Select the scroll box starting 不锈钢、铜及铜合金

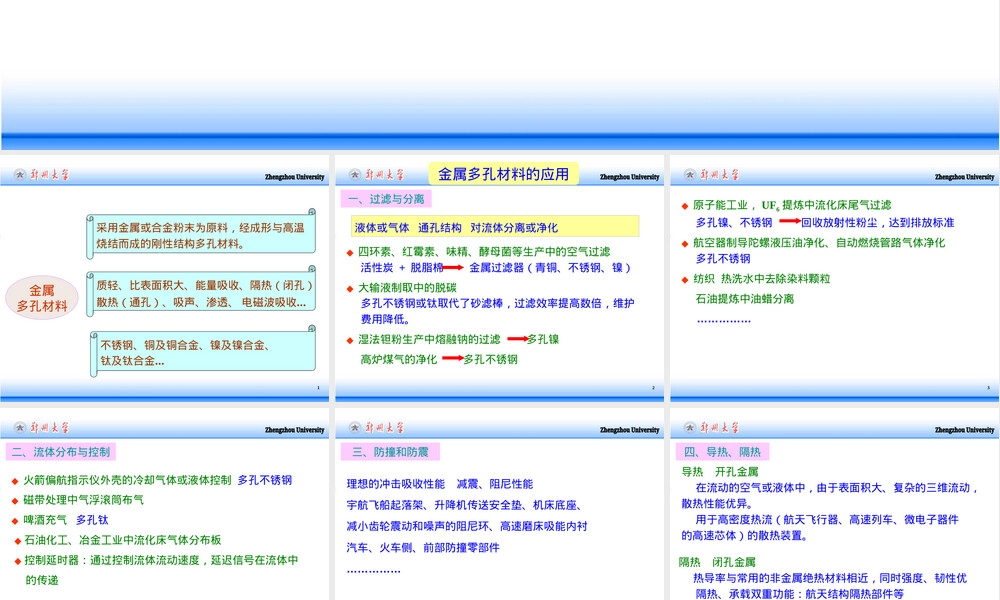[203, 352]
